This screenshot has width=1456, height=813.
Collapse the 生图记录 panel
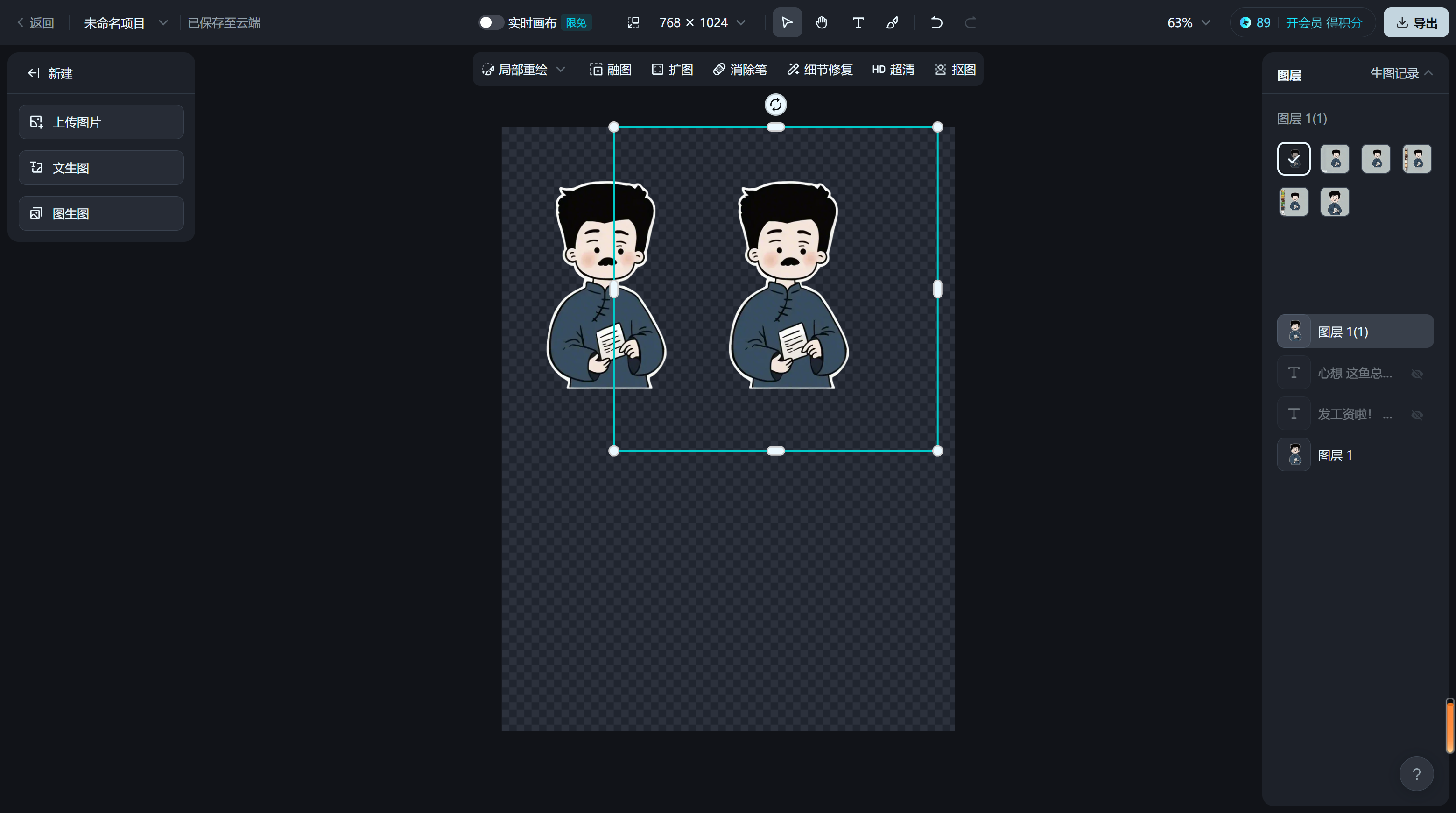(1428, 73)
